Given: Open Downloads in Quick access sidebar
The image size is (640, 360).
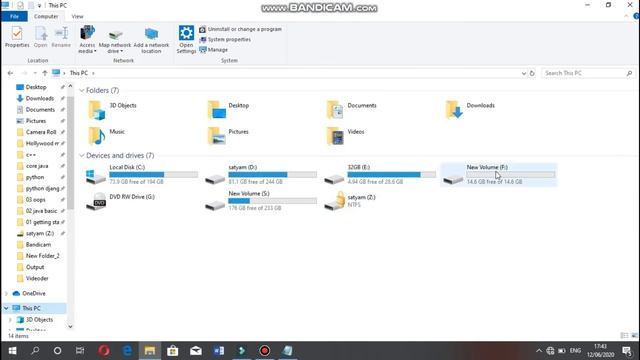Looking at the screenshot, I should click(40, 98).
